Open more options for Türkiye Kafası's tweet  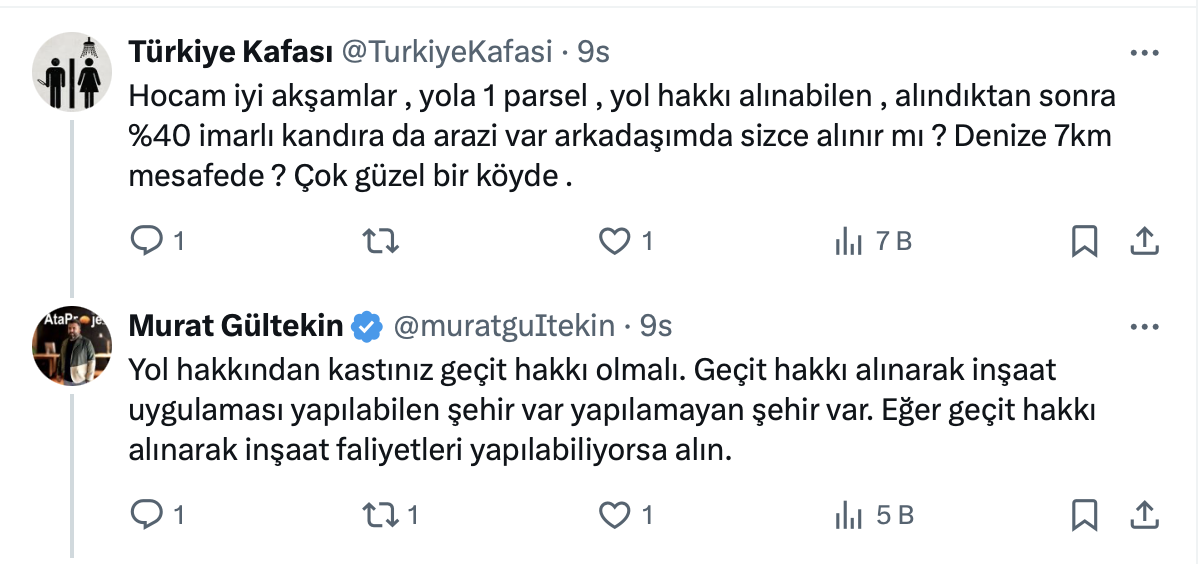pos(1144,52)
